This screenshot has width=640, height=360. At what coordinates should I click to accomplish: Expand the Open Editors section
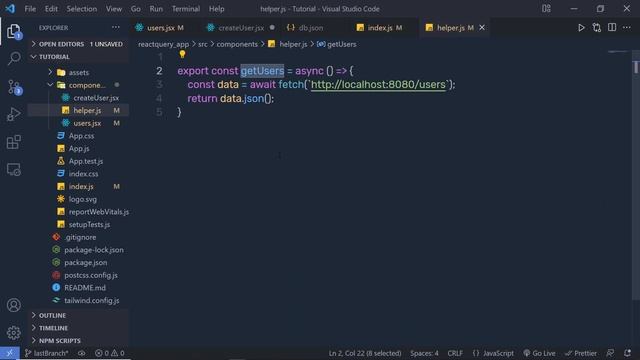pos(78,44)
